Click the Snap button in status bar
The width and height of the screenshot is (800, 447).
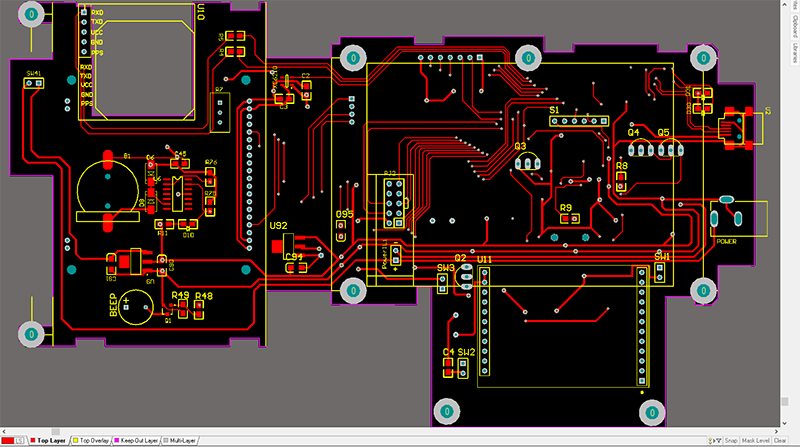731,440
